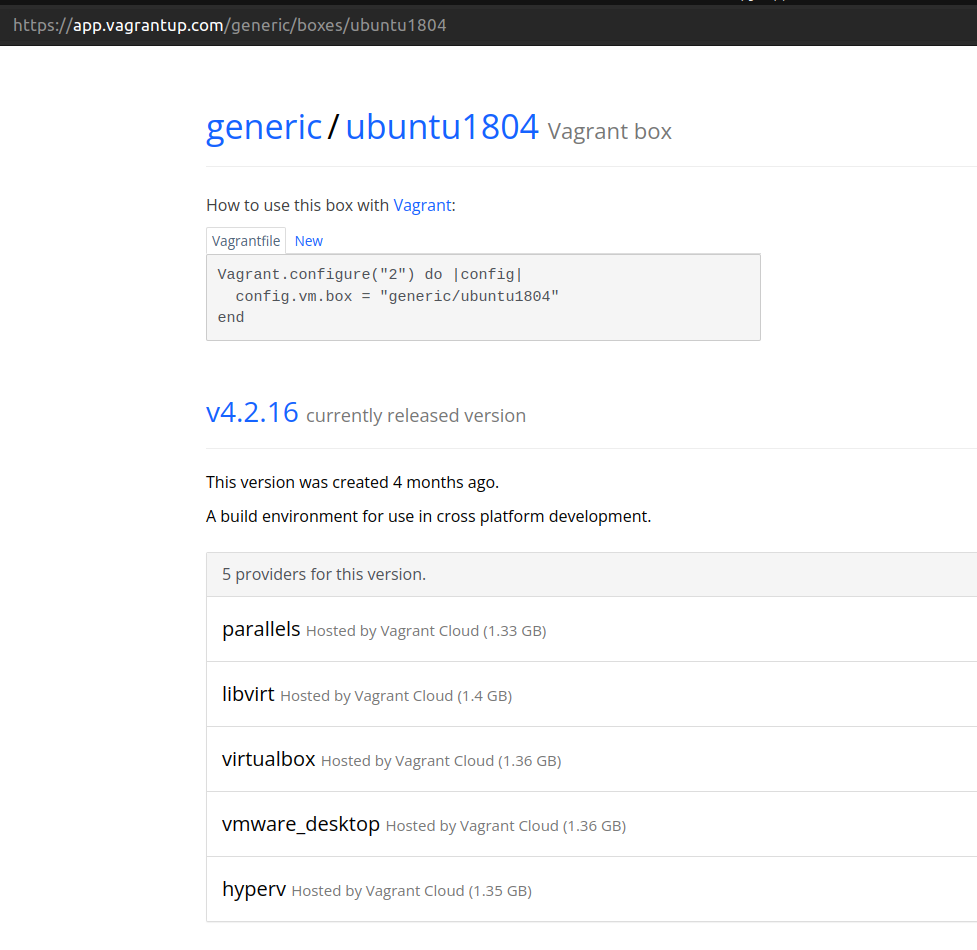Click the 'Vagrant box' subtitle text
This screenshot has height=950, width=977.
[609, 131]
